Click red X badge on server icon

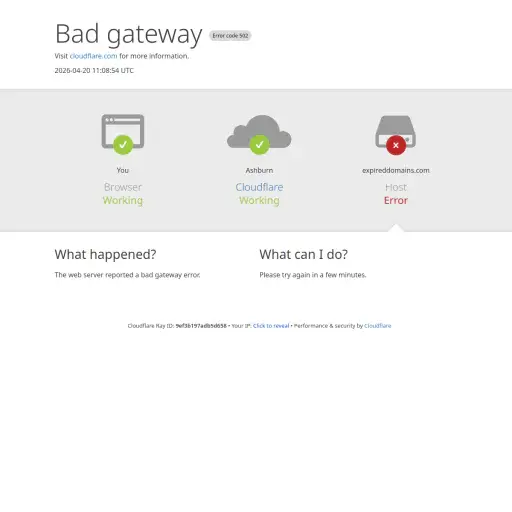click(396, 145)
